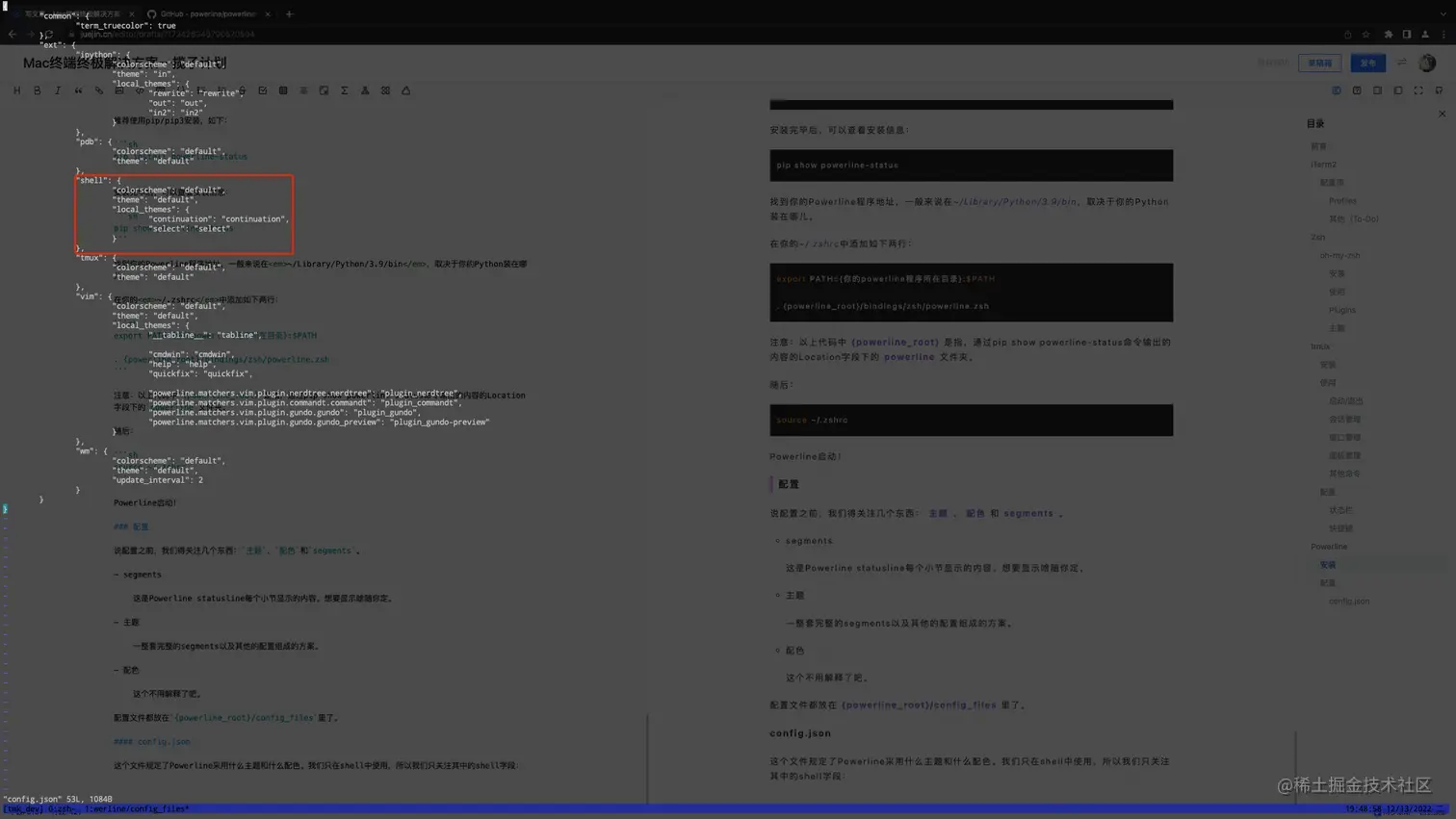The width and height of the screenshot is (1456, 819).
Task: Jump to iTerm2 in the outline
Action: click(x=1323, y=165)
